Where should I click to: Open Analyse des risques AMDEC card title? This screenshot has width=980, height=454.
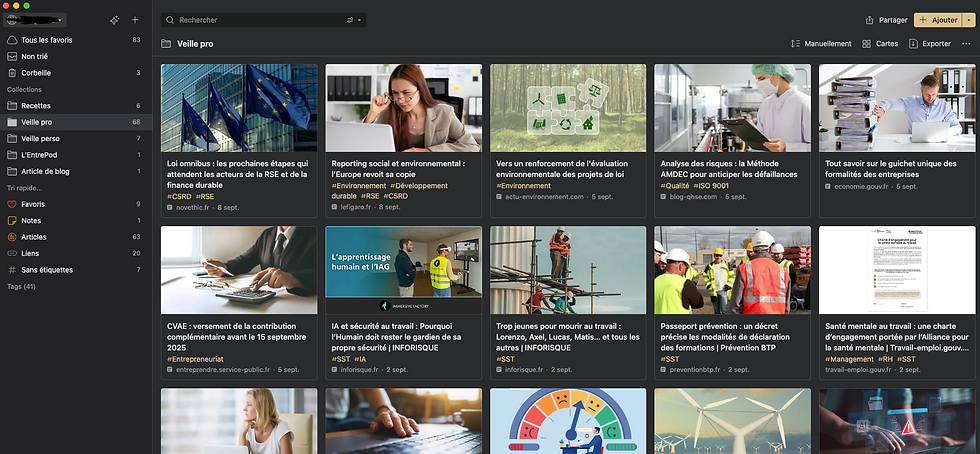(728, 169)
